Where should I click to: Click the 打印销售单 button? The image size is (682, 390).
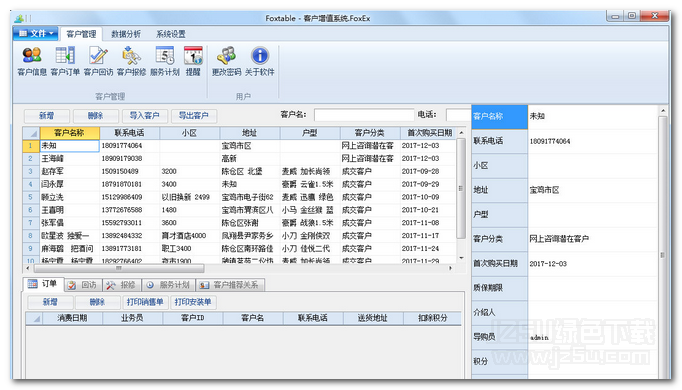click(x=145, y=302)
